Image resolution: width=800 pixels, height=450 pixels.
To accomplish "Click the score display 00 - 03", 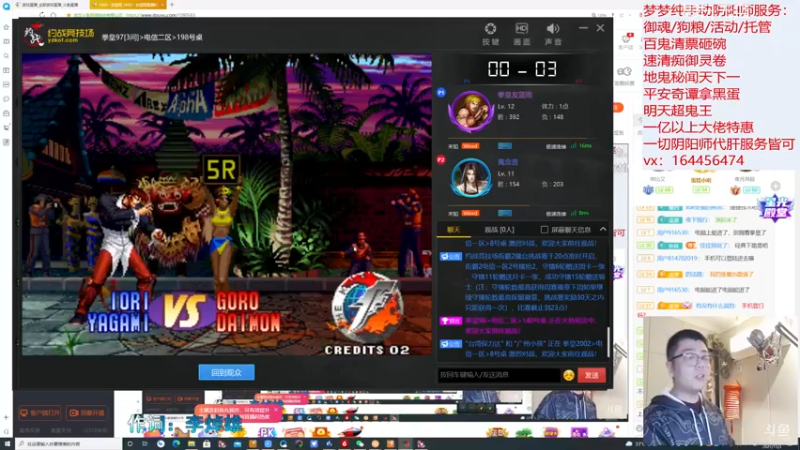I will [522, 69].
